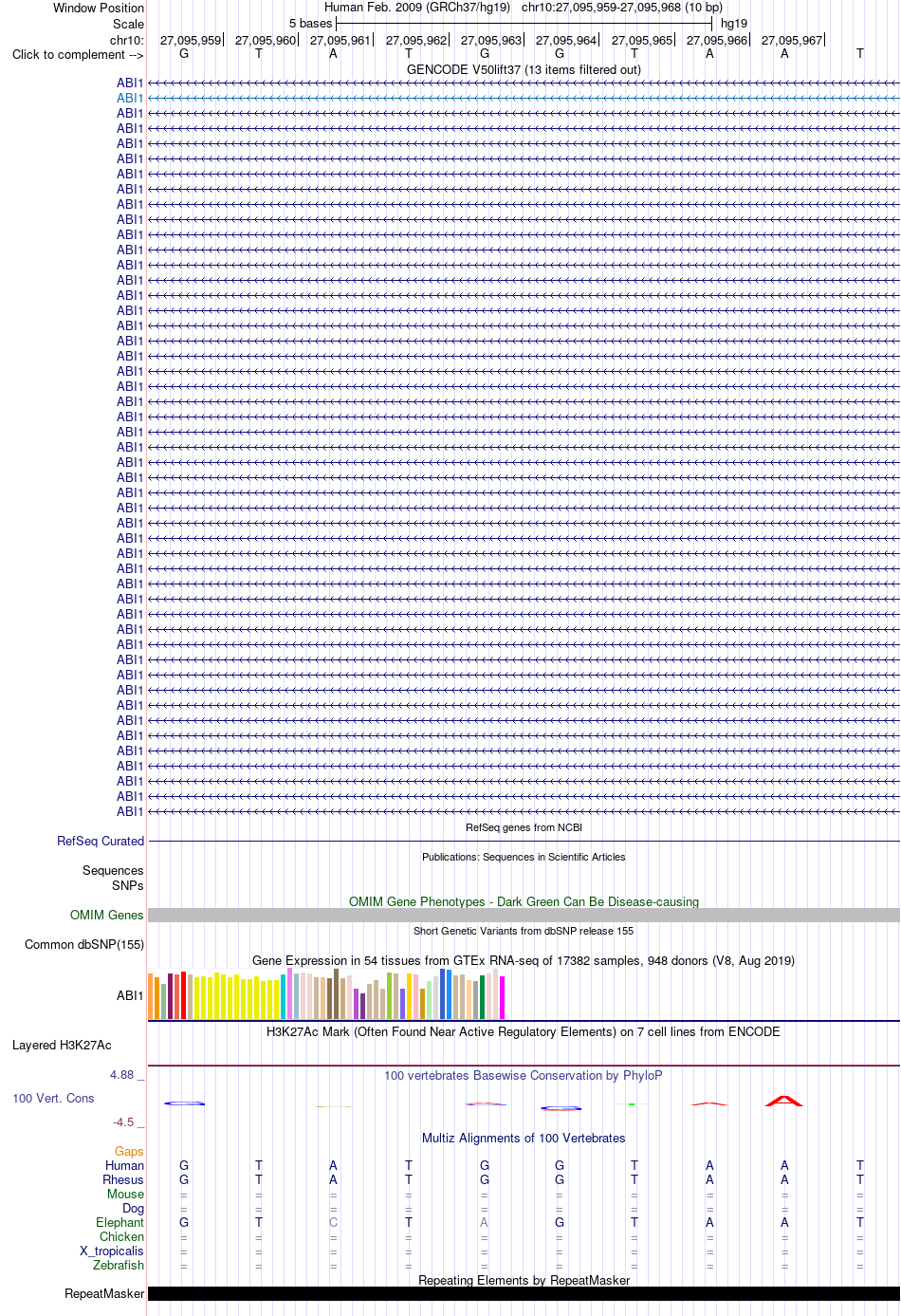901x1316 pixels.
Task: Select the Scale label
Action: click(x=128, y=24)
